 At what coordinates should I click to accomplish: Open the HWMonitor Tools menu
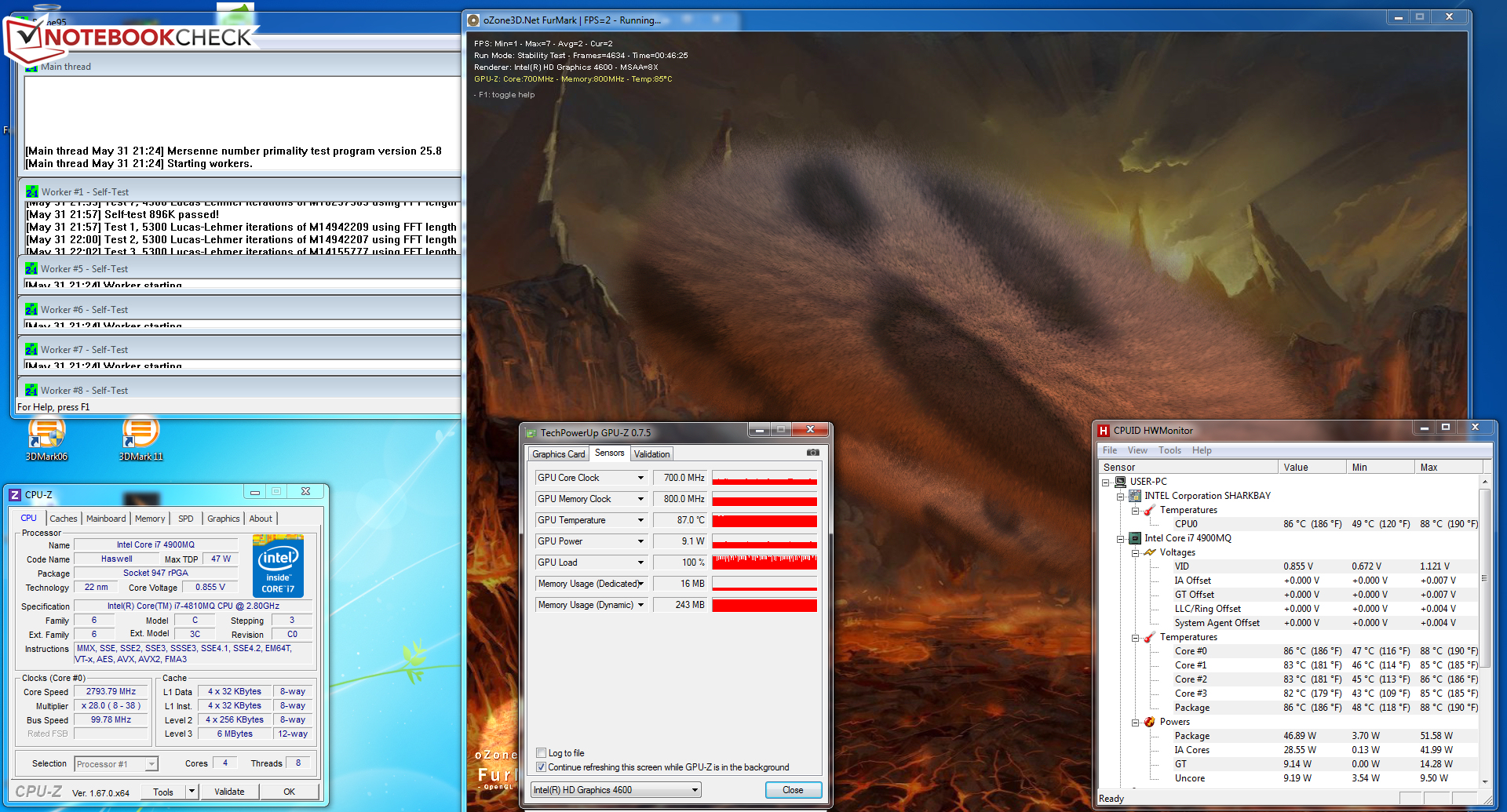click(x=1169, y=450)
